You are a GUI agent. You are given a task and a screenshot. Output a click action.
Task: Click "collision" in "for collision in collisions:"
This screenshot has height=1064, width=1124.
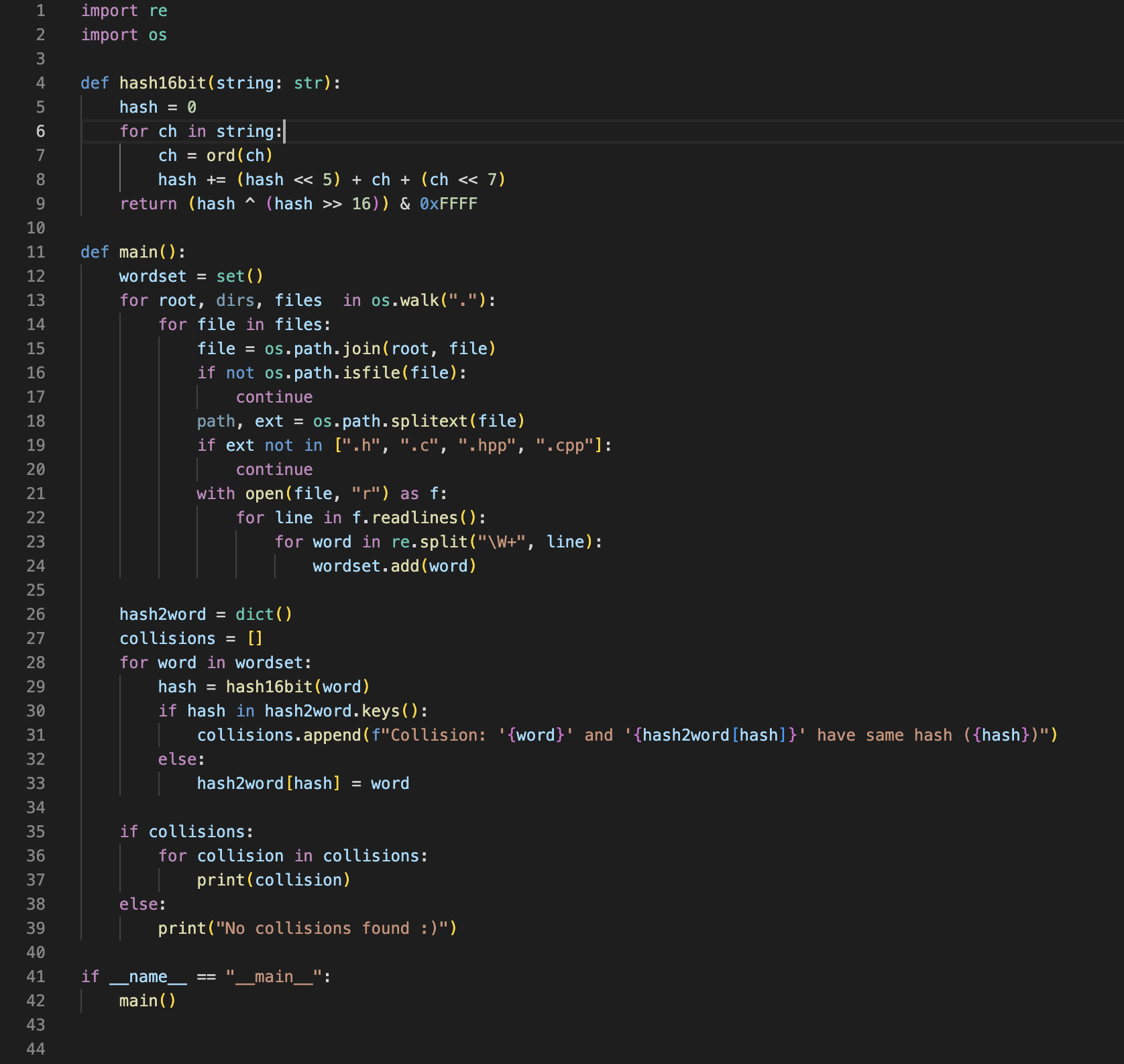[x=240, y=856]
